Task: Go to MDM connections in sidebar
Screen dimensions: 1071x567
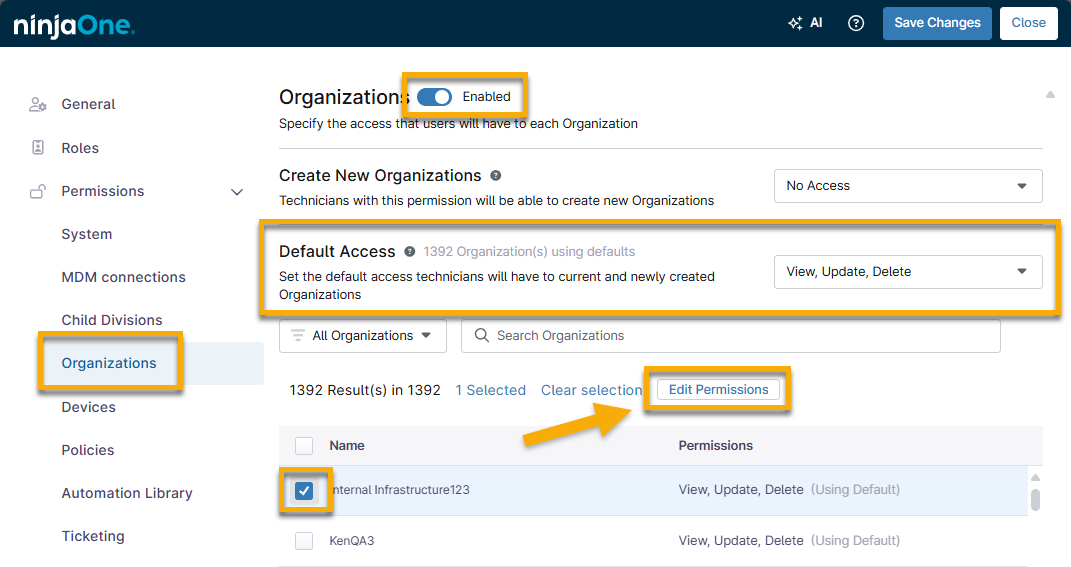Action: [123, 277]
